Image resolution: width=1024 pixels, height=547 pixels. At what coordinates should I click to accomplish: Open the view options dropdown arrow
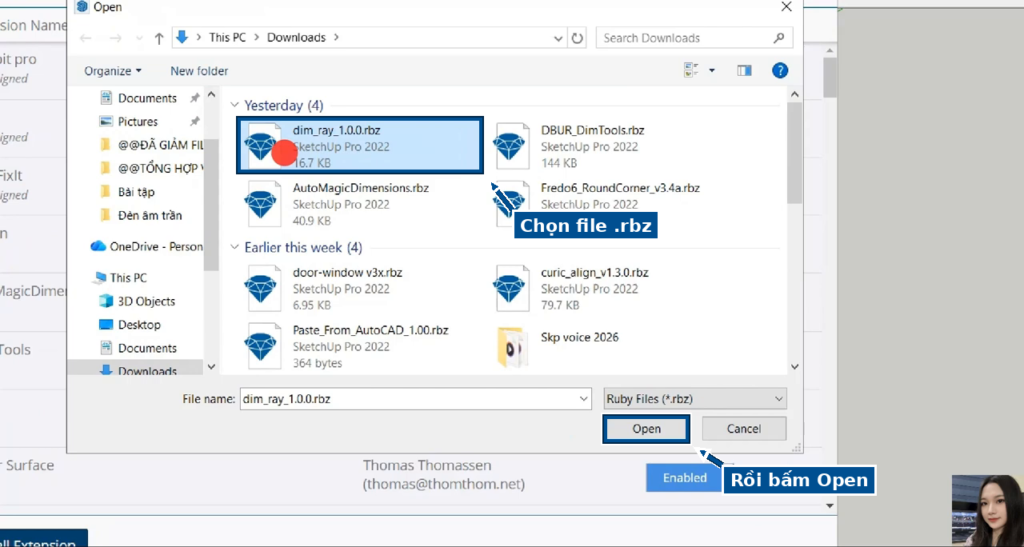pos(712,70)
